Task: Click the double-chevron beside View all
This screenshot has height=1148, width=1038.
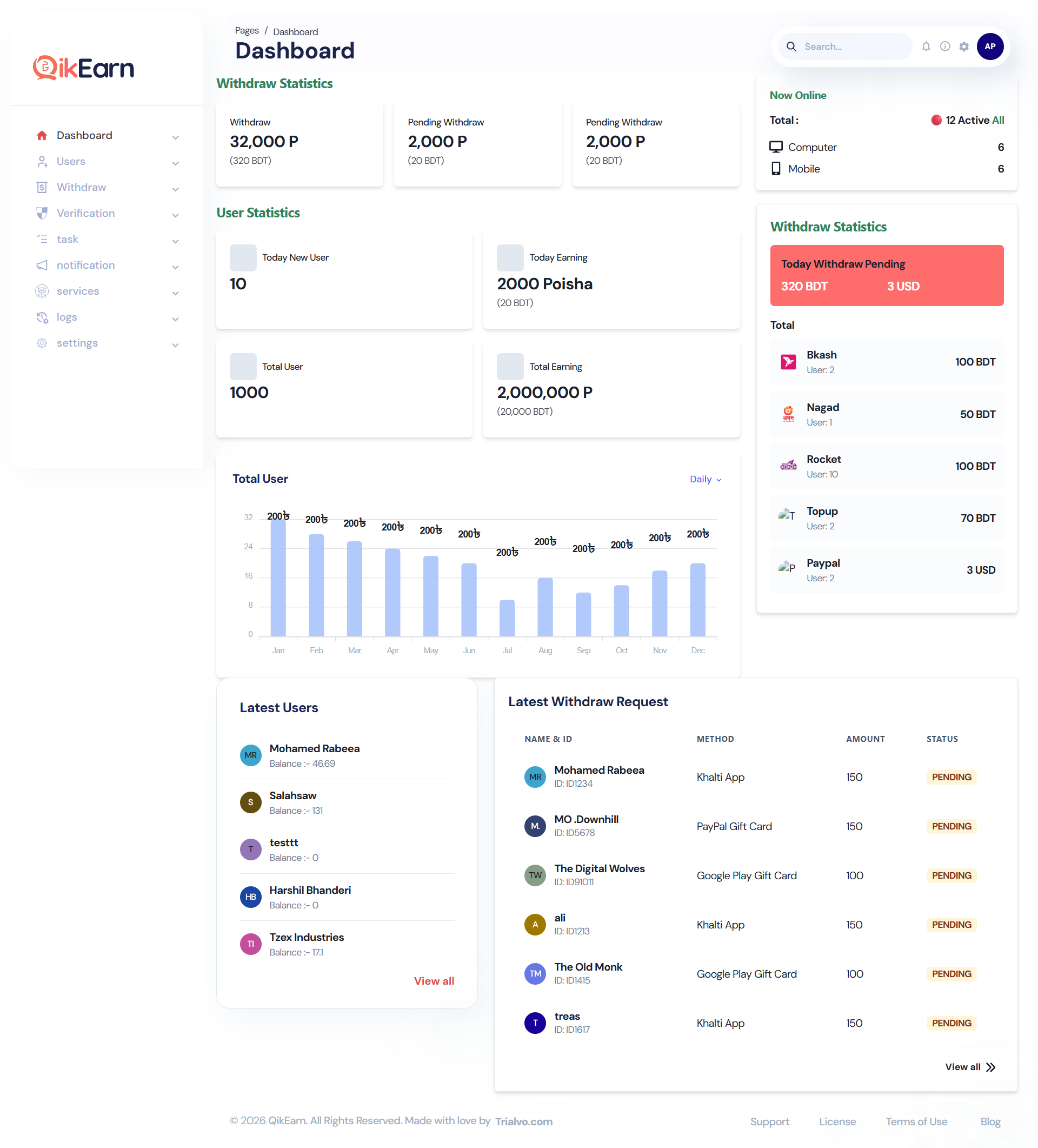Action: [991, 1067]
